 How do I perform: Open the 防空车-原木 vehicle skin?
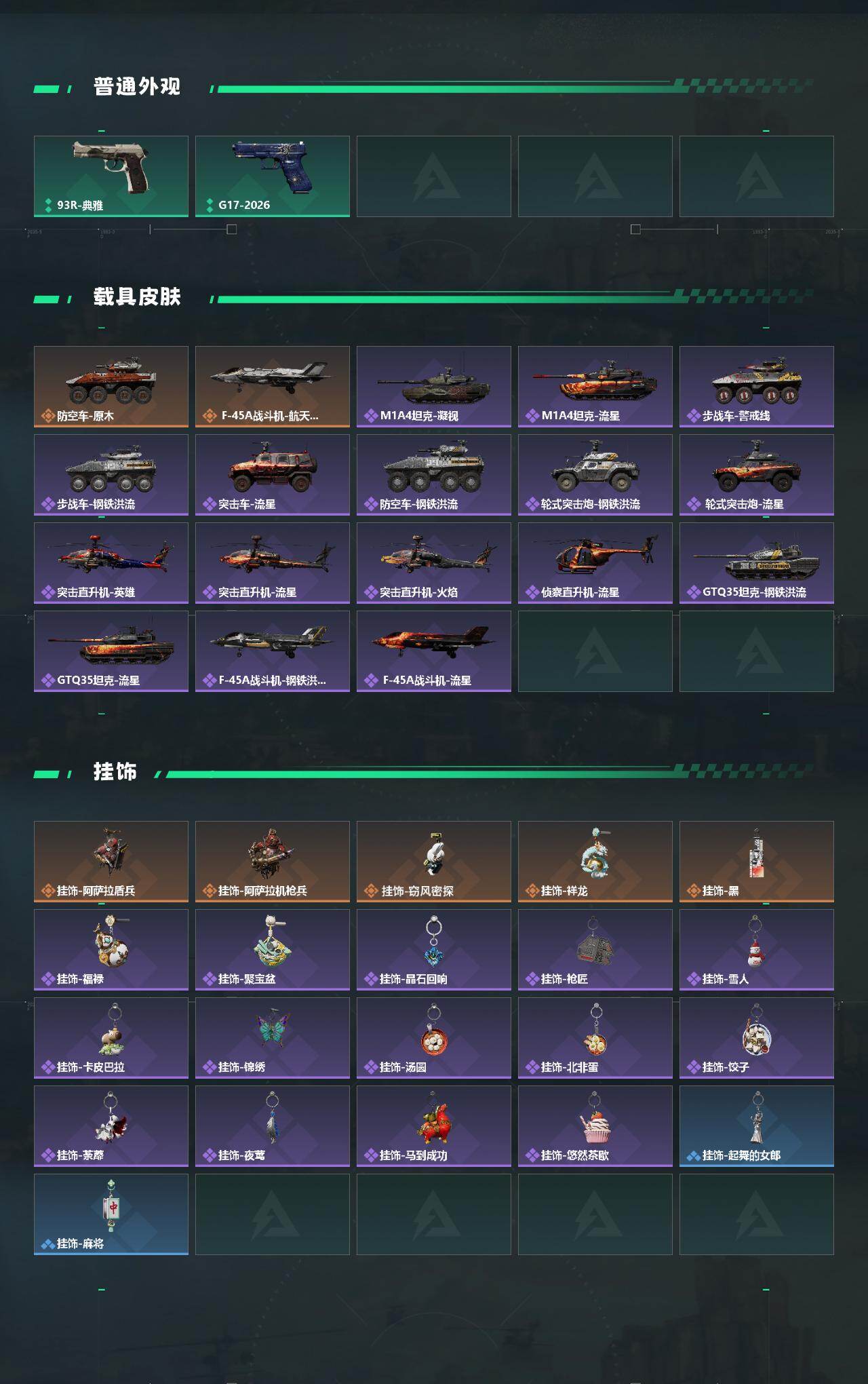(111, 387)
